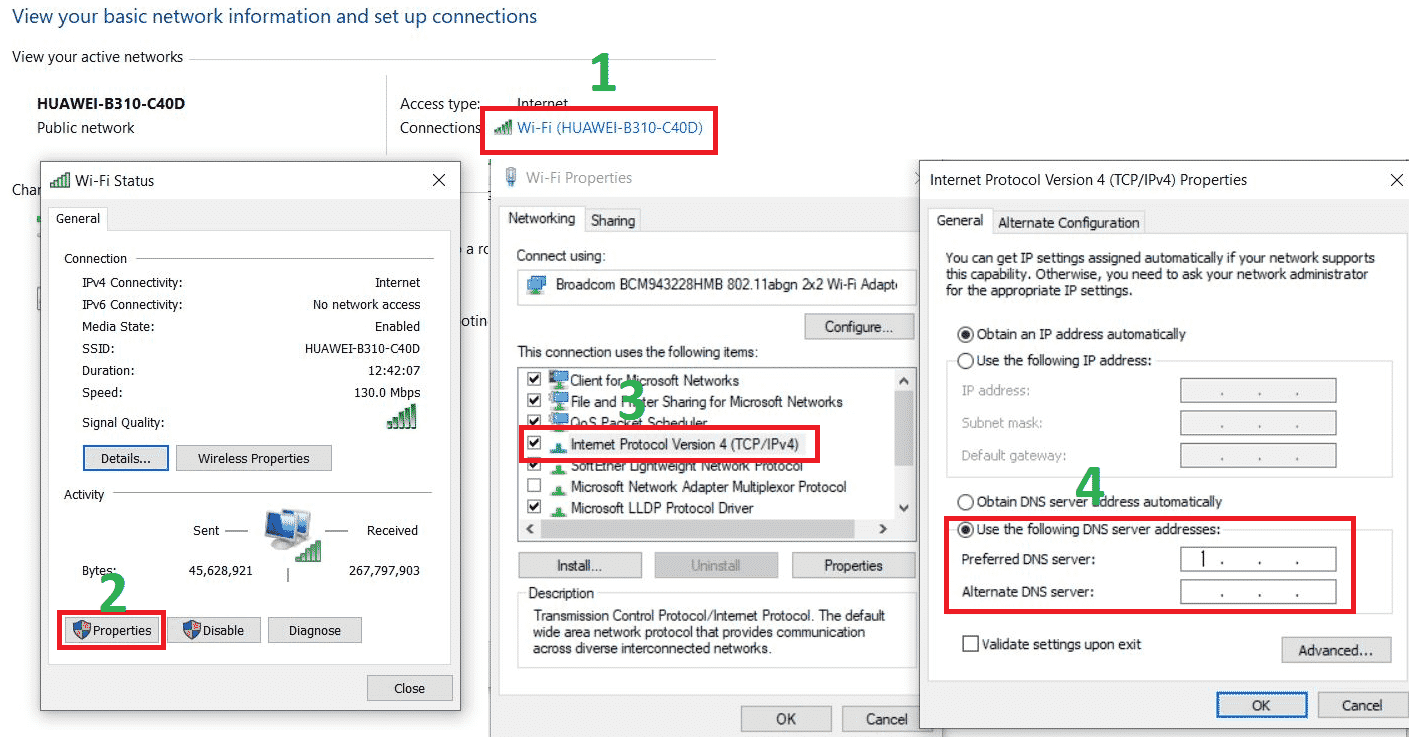1409x737 pixels.
Task: Open General tab in Wi-Fi Status
Action: [x=78, y=219]
